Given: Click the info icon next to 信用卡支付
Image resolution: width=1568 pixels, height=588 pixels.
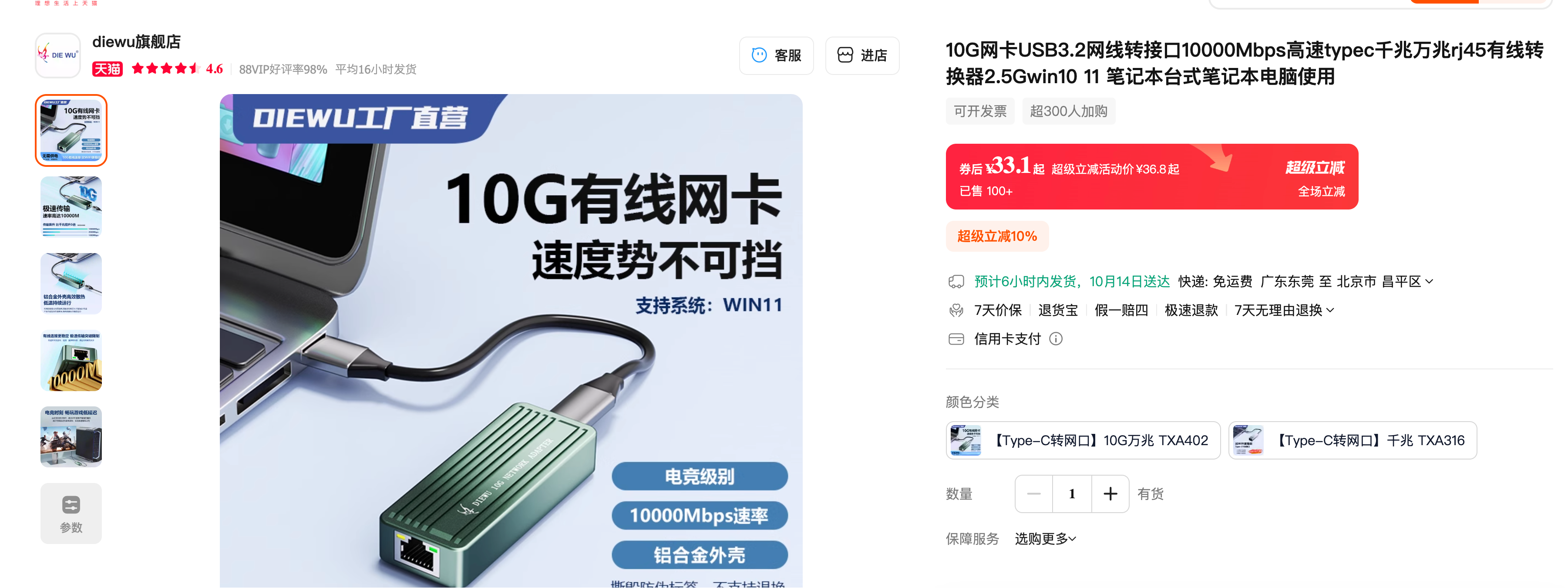Looking at the screenshot, I should coord(1056,339).
